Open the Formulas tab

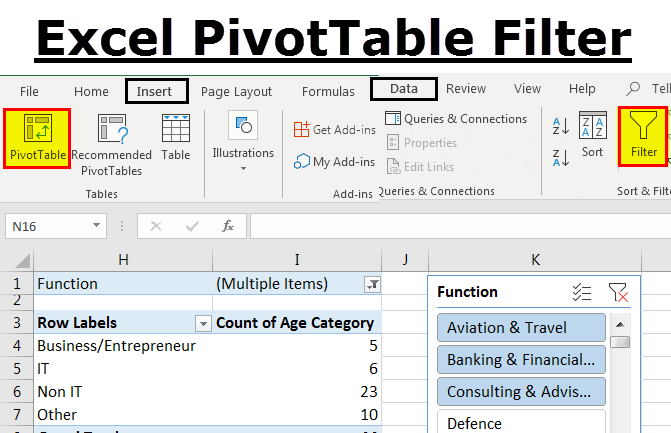point(328,91)
